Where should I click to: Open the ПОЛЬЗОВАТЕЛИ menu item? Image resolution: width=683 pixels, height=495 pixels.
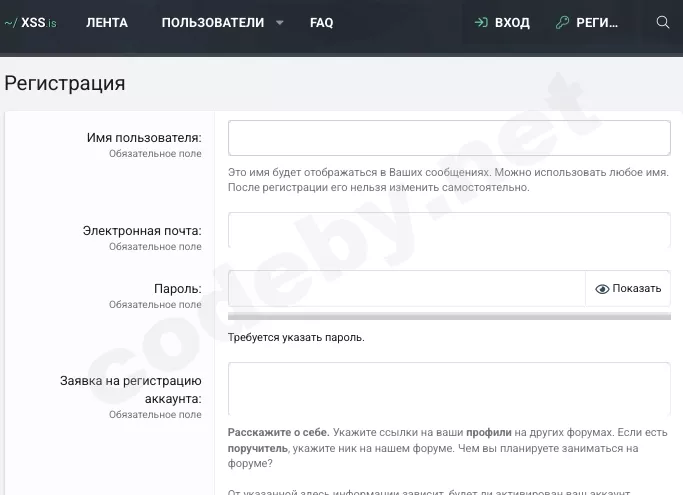pyautogui.click(x=213, y=23)
